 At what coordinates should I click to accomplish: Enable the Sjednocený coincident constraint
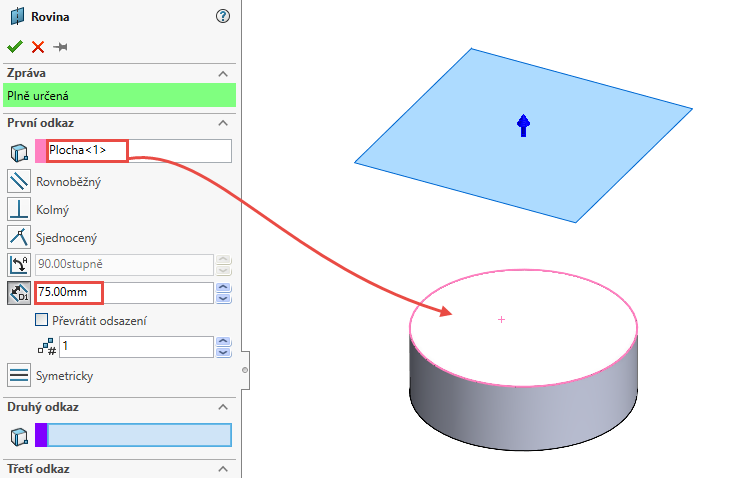19,237
